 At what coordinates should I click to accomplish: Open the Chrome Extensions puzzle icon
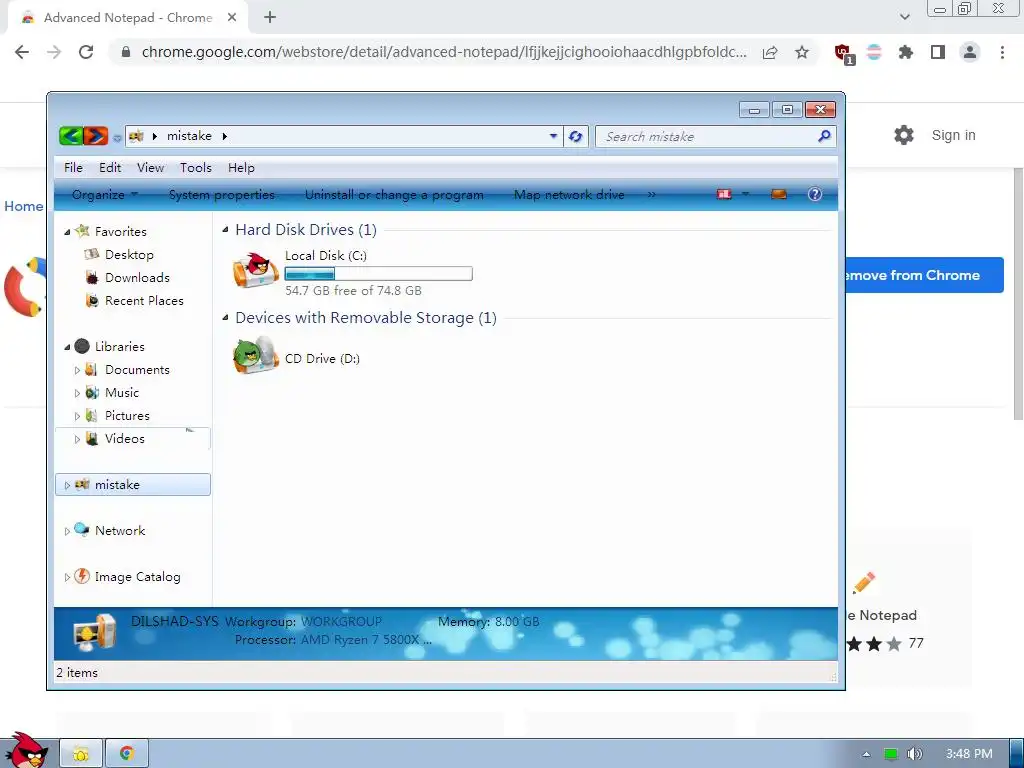point(906,52)
